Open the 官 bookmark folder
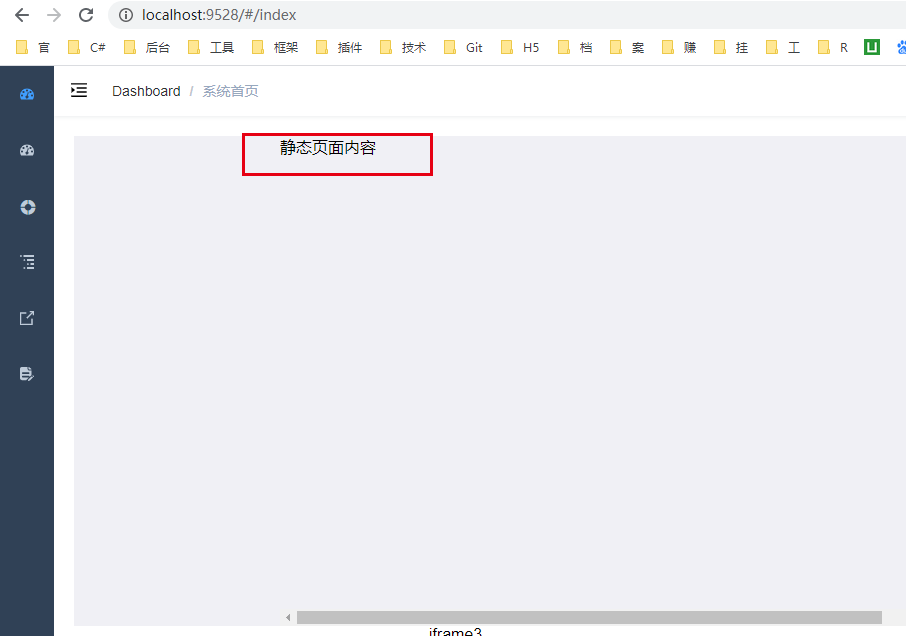Screen dimensions: 906x636 click(x=33, y=47)
